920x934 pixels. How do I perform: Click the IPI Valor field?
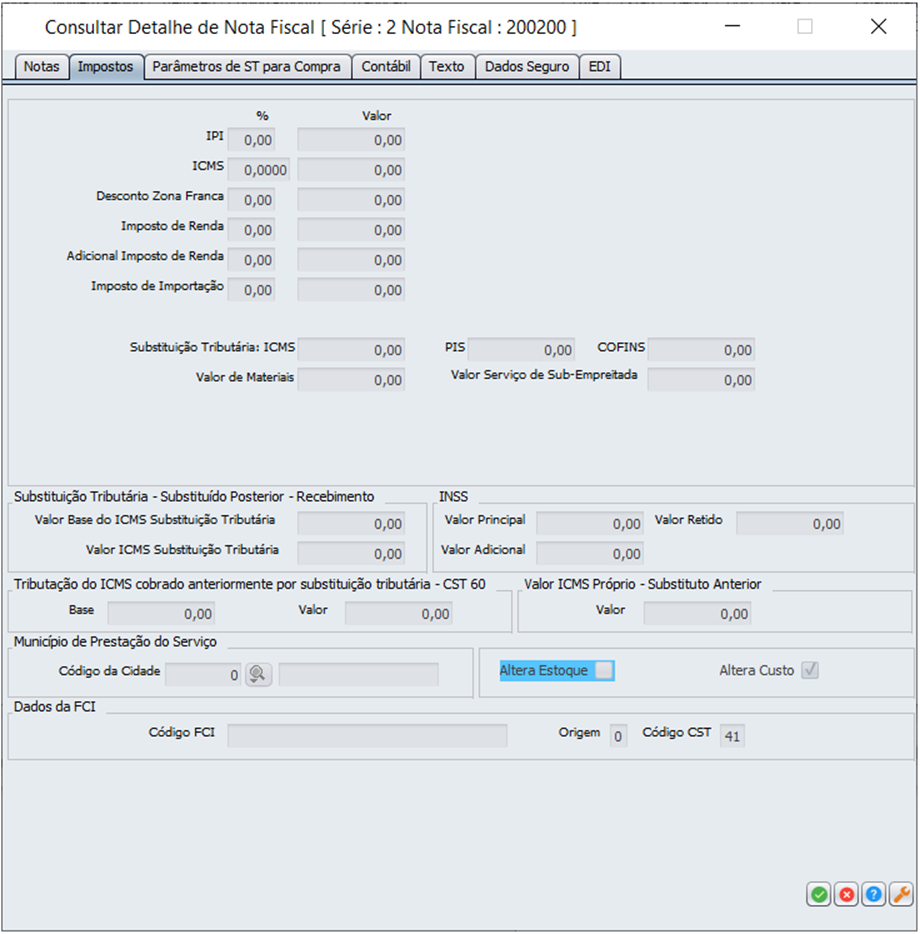coord(351,140)
